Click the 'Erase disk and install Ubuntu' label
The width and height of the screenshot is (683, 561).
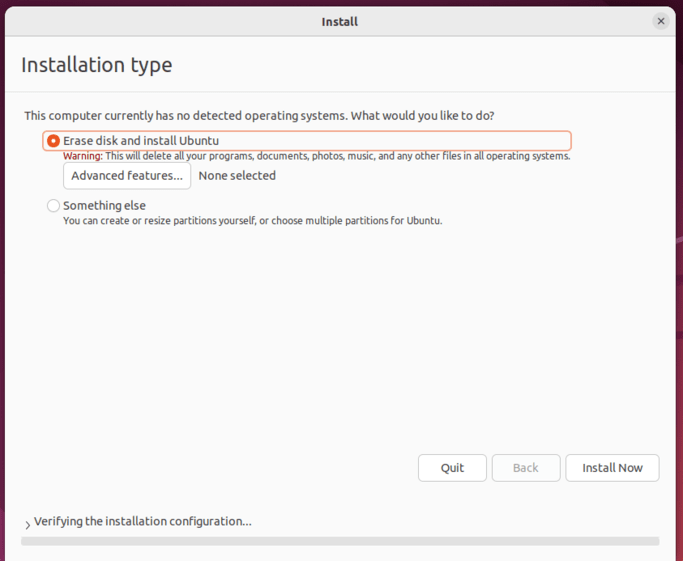pyautogui.click(x=141, y=141)
